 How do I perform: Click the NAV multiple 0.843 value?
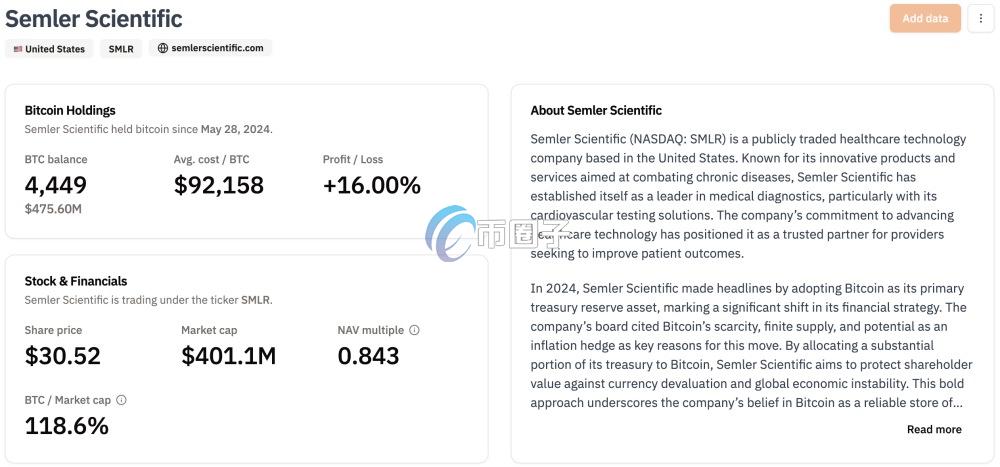369,356
